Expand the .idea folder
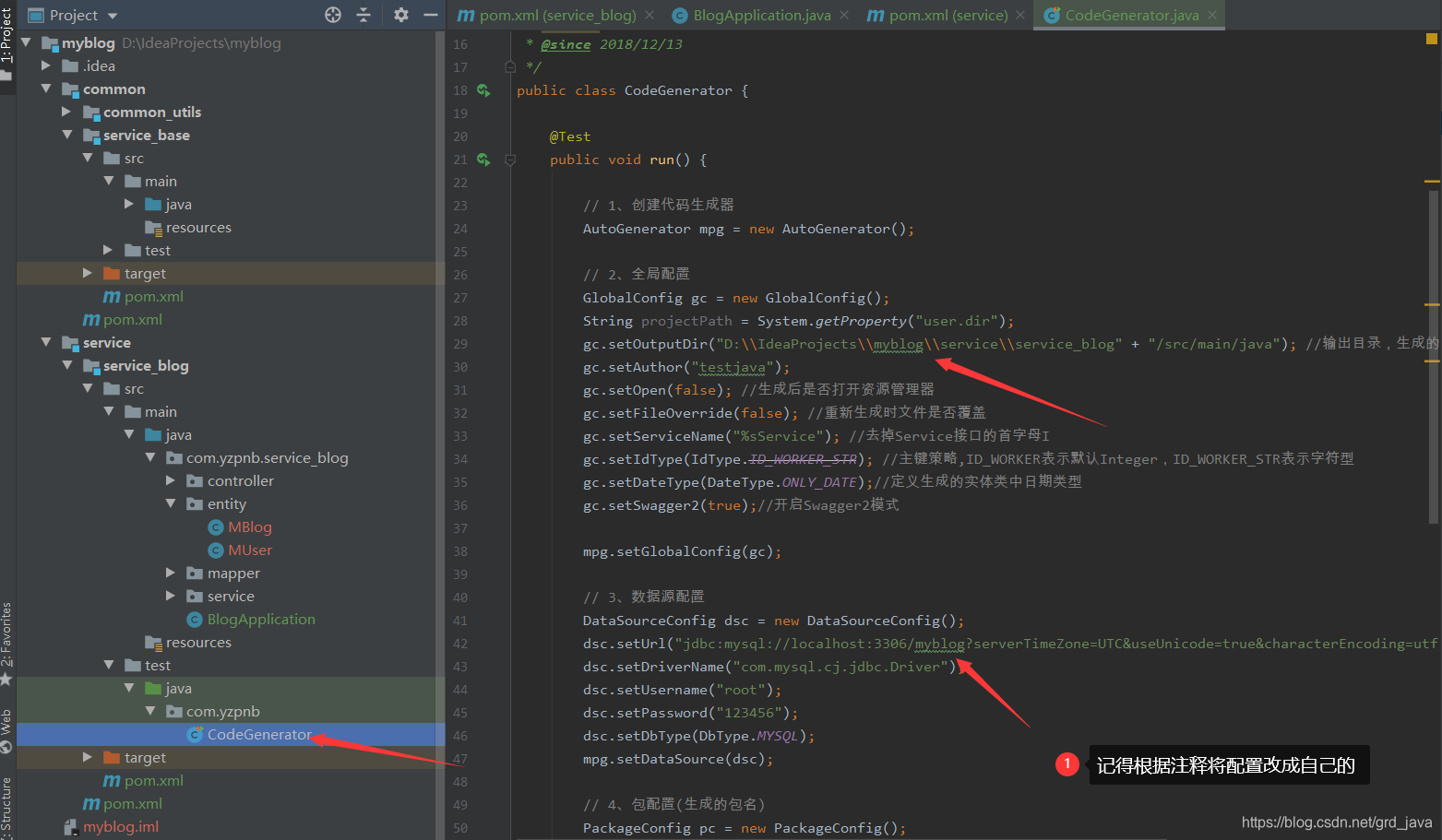This screenshot has width=1442, height=840. [46, 65]
